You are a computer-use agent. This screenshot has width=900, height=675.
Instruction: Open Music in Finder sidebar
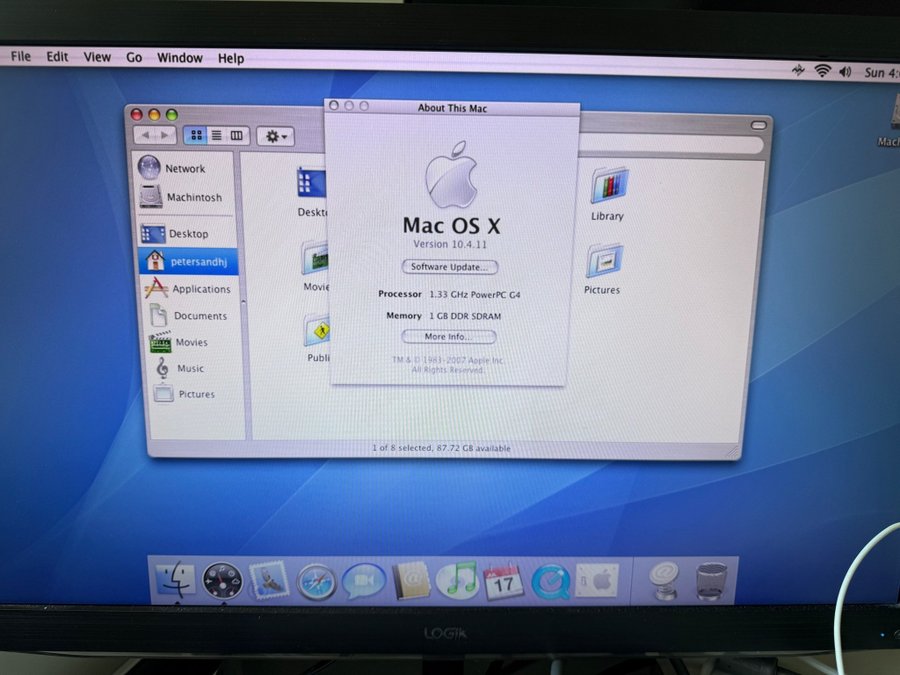(x=190, y=368)
